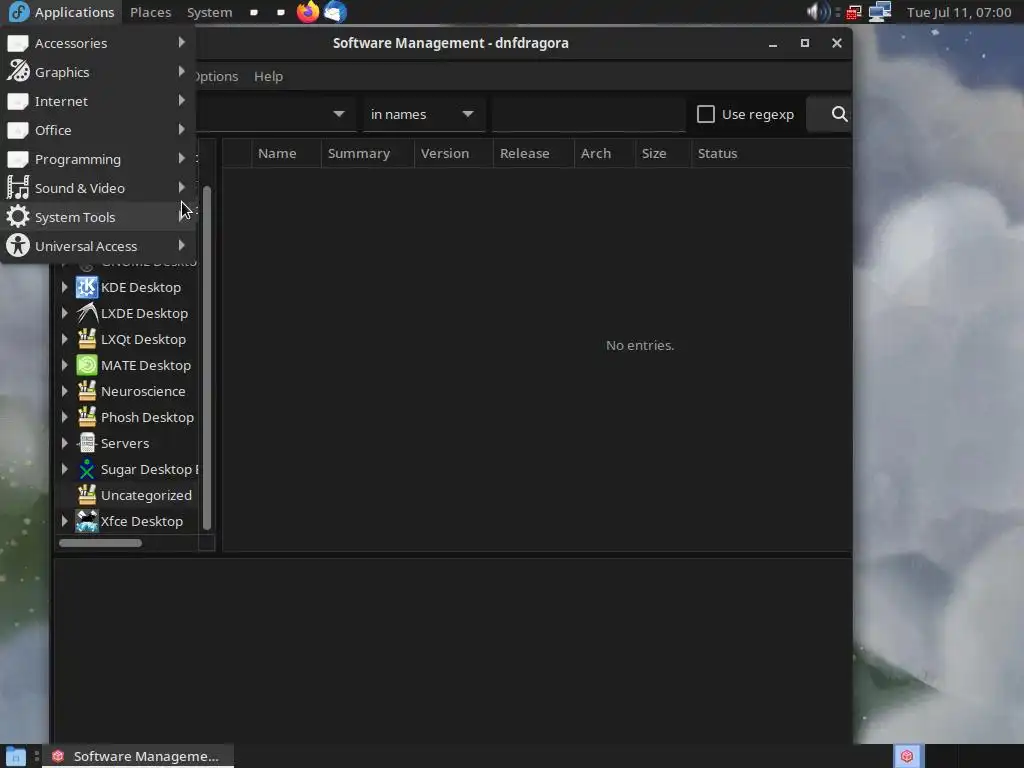Click the group tree vertical scrollbar

point(207,358)
